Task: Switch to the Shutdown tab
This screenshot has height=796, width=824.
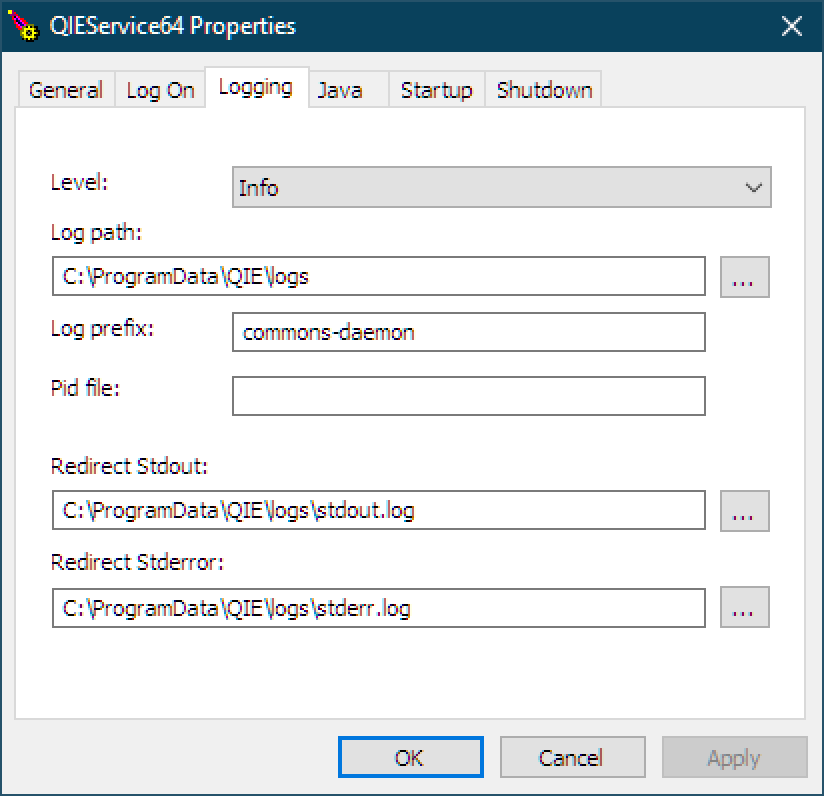Action: pos(544,90)
